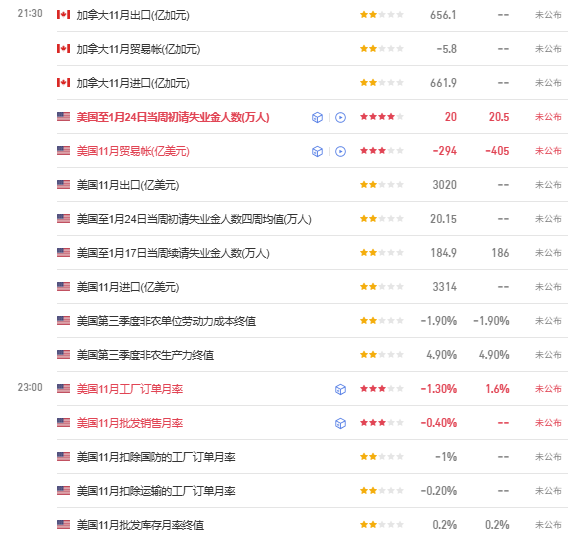The width and height of the screenshot is (568, 539).
Task: Click the star rating for 美国11月工厂订单月率
Action: pyautogui.click(x=381, y=389)
